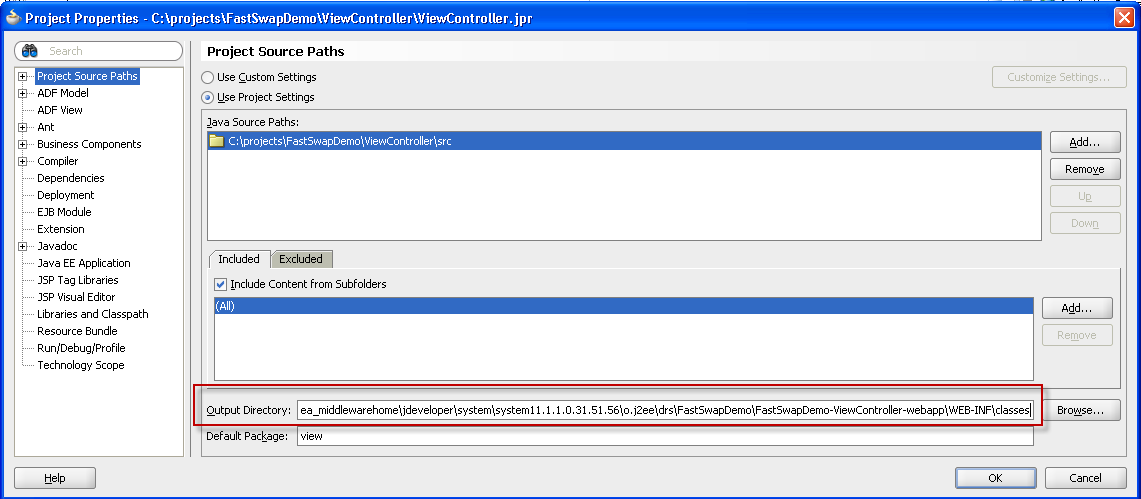The image size is (1141, 499).
Task: Click the Browse button for Output Directory
Action: coord(1080,410)
